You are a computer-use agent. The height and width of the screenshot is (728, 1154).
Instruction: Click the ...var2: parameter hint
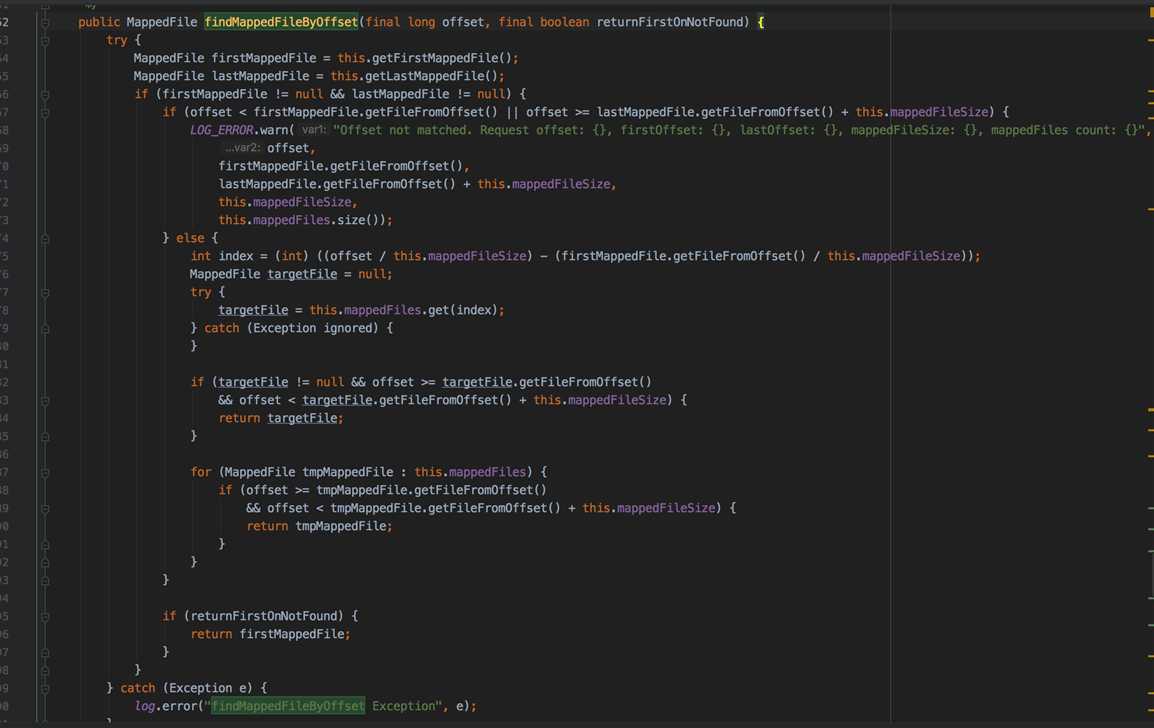(242, 148)
